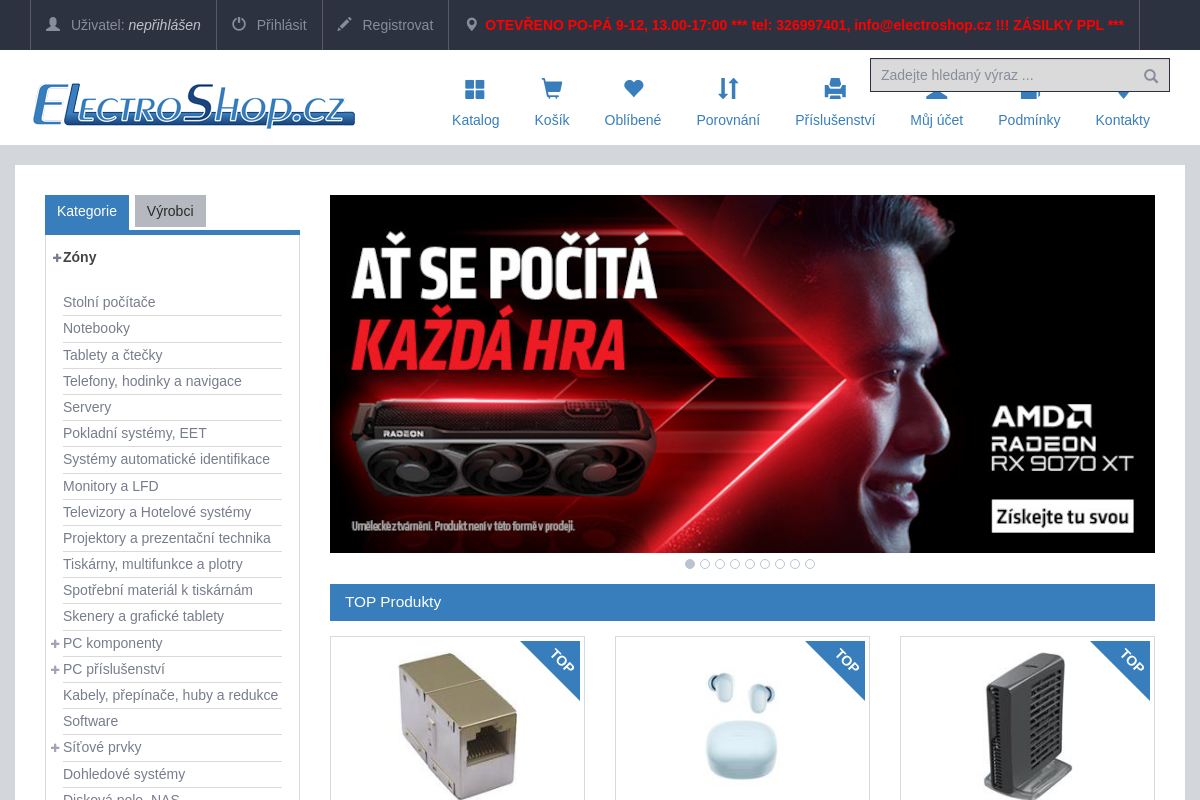Activate the first slider navigation dot
The width and height of the screenshot is (1200, 800).
[689, 563]
